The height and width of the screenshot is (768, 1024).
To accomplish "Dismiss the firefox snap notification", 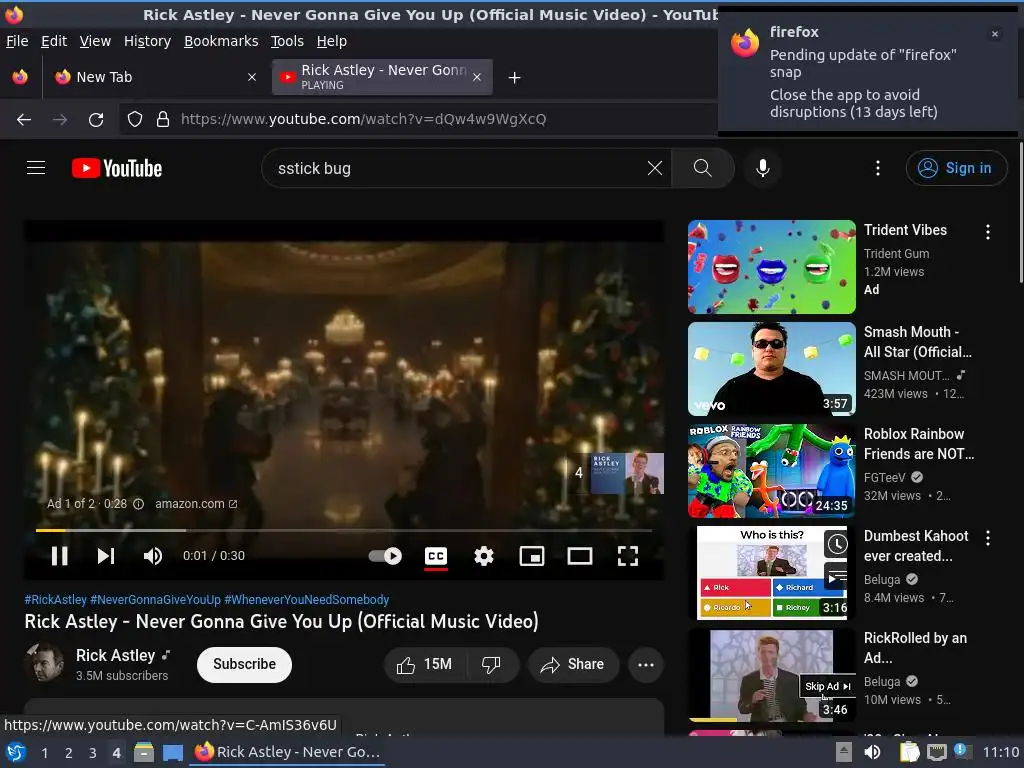I will point(995,34).
